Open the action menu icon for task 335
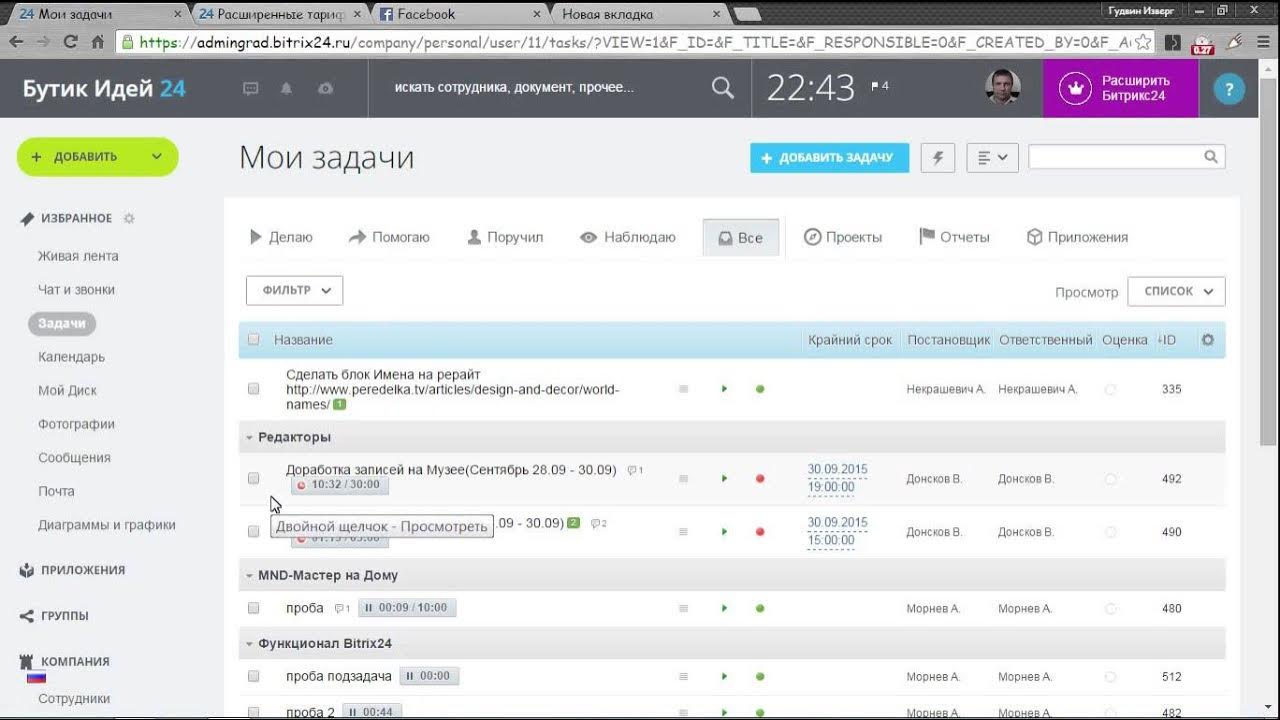This screenshot has width=1280, height=720. coord(684,389)
